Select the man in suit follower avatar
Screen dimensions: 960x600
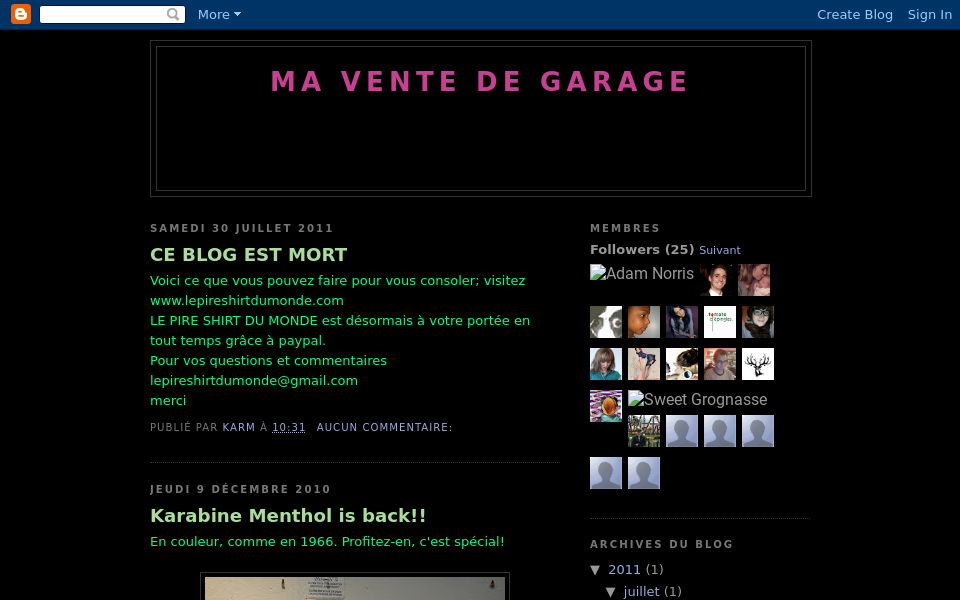(x=717, y=280)
